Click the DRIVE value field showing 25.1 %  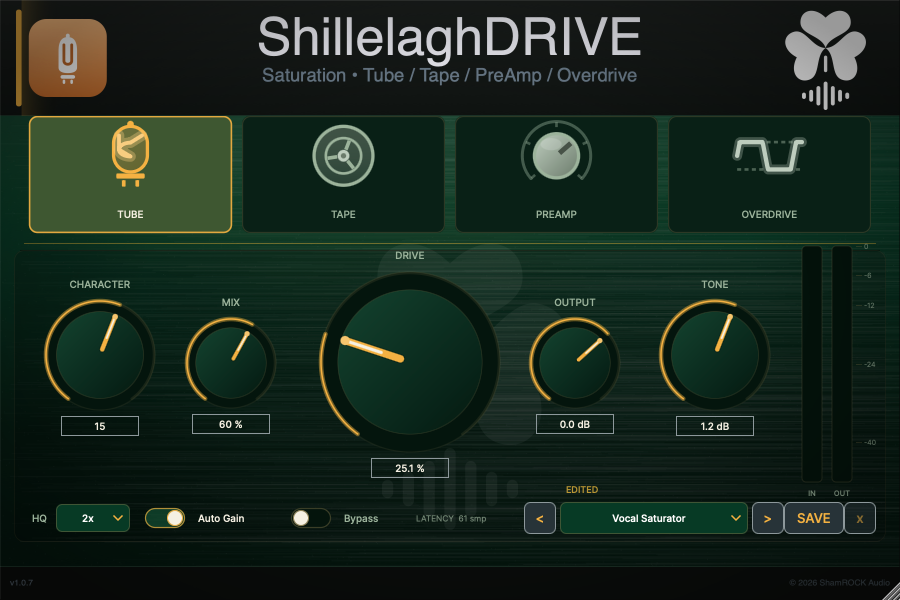[410, 468]
